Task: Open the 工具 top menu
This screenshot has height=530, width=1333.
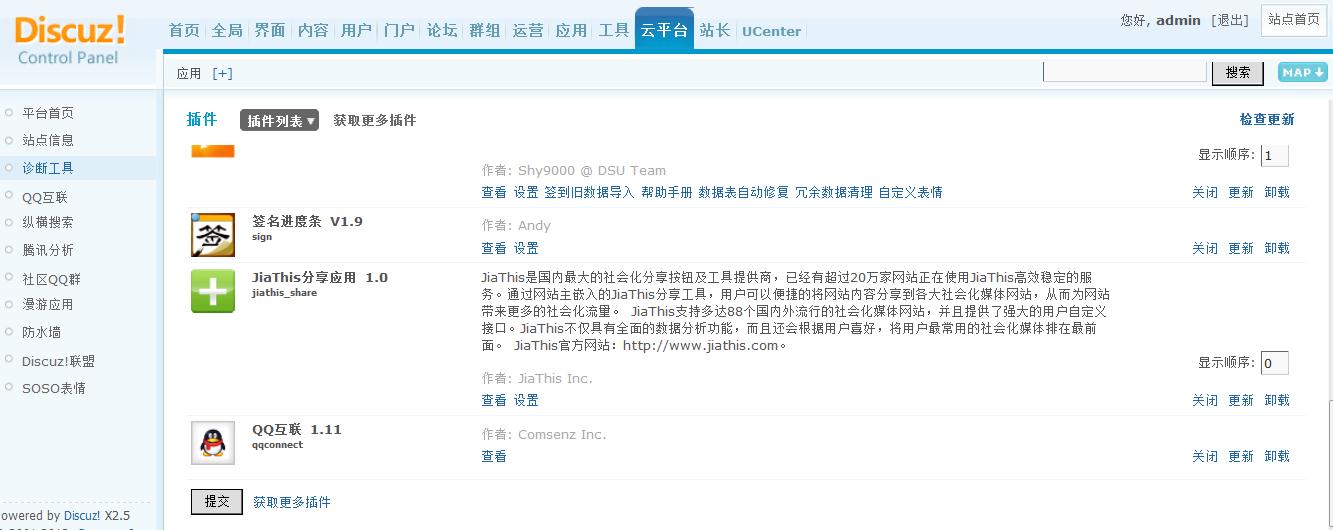Action: [614, 30]
